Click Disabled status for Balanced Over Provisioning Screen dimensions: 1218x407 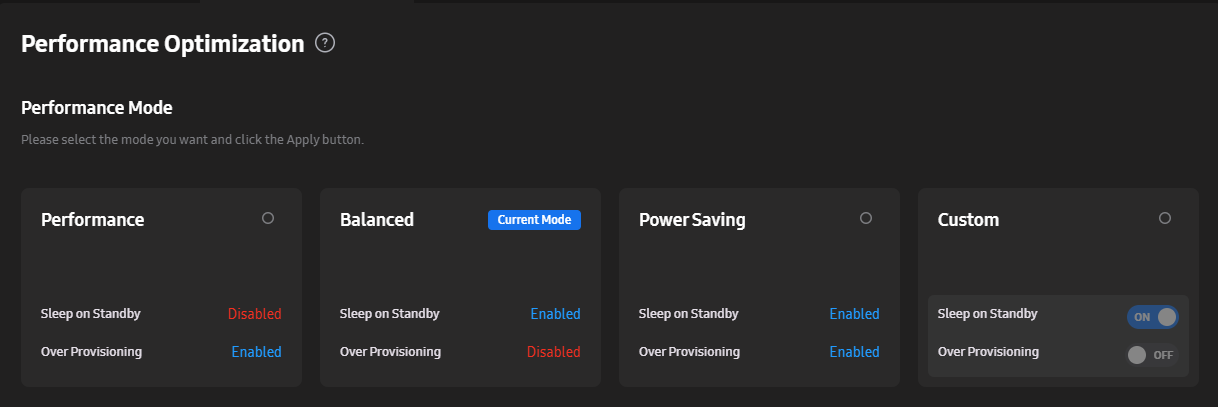[x=554, y=352]
